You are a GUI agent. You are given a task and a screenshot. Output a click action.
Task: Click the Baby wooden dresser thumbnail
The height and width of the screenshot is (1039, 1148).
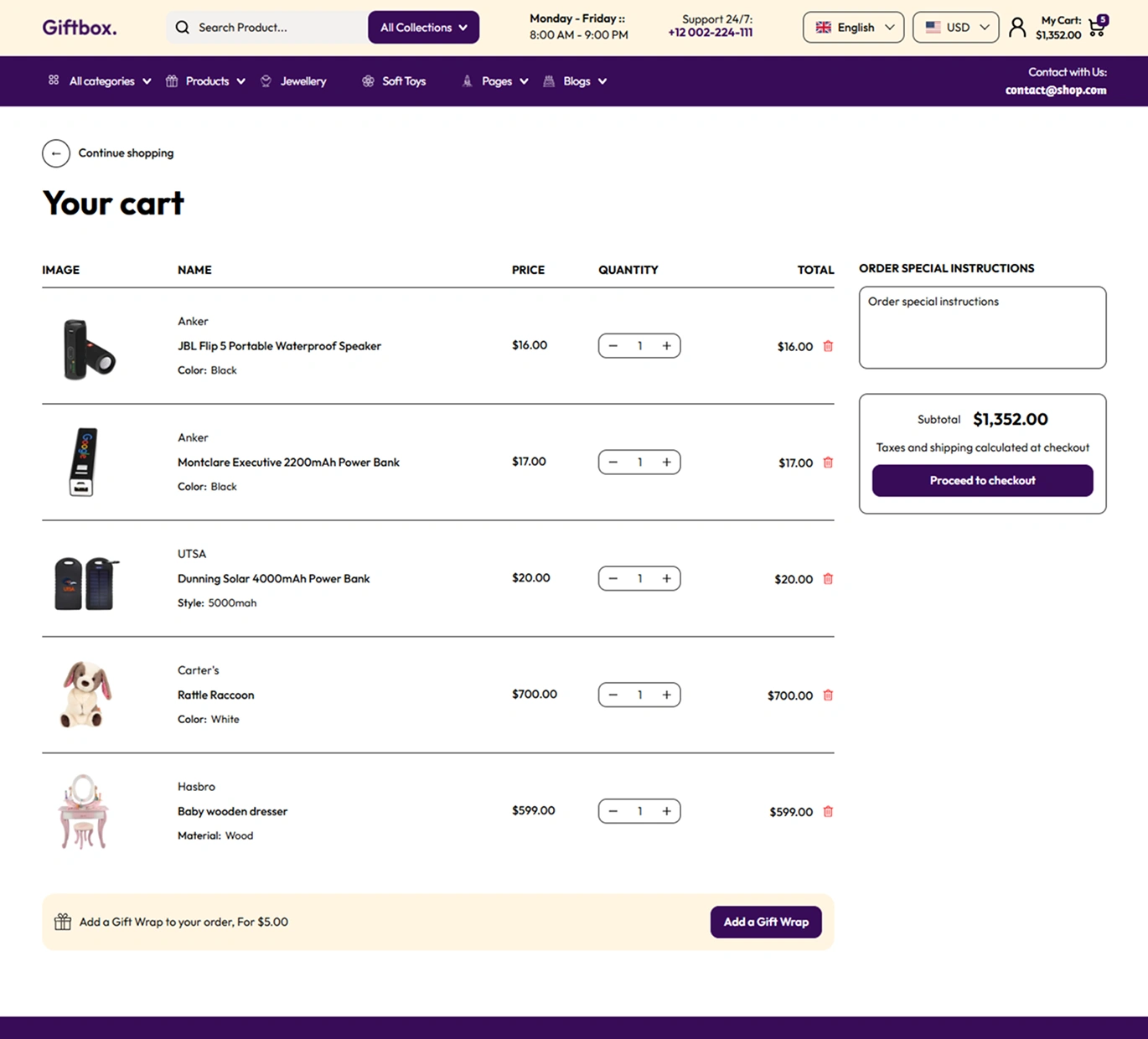coord(83,811)
